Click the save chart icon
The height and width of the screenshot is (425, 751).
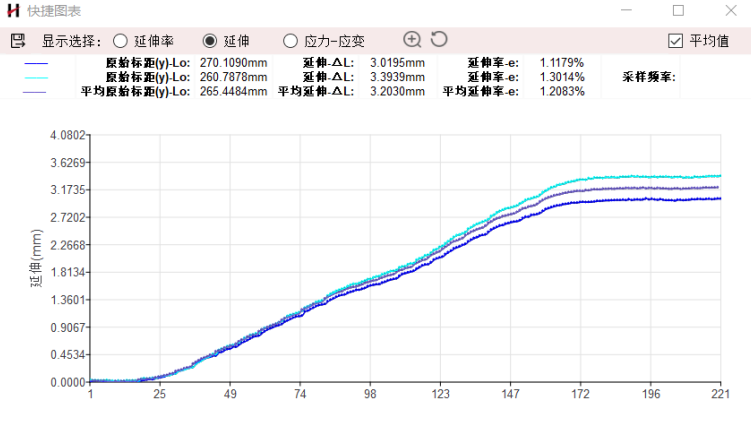(x=18, y=41)
